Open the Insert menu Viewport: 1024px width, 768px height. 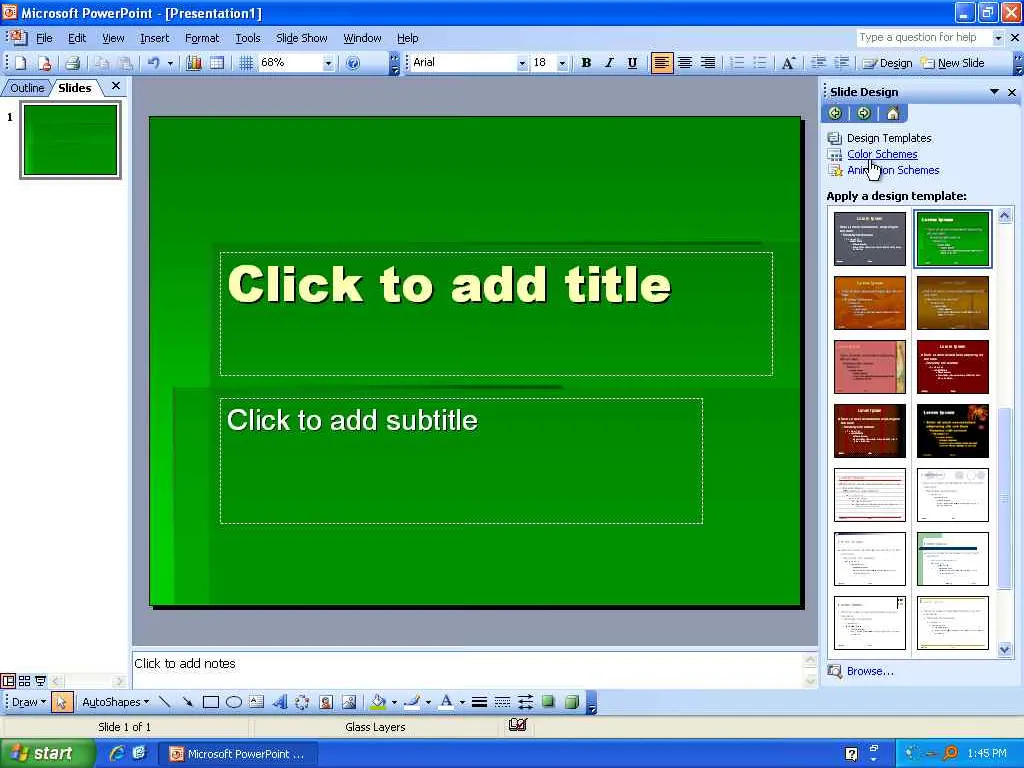154,38
